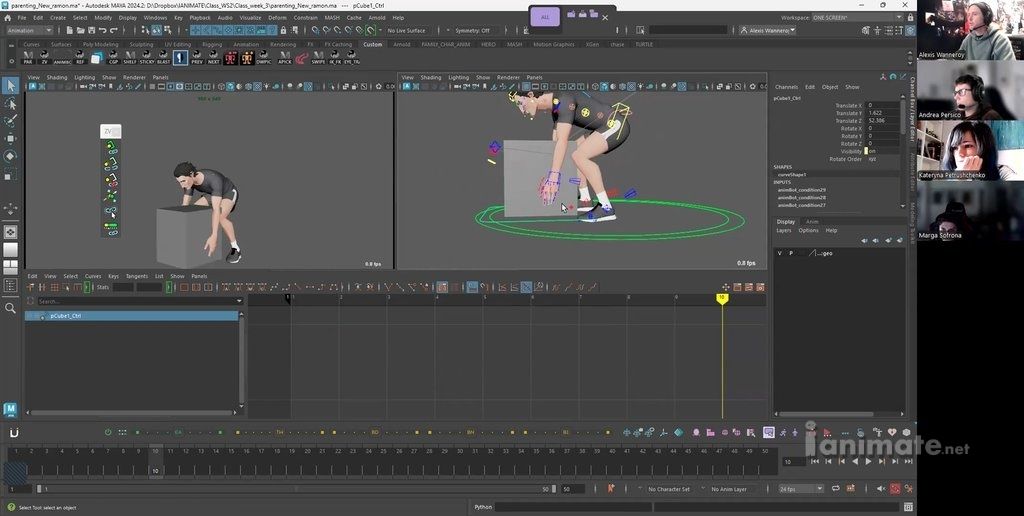Screen dimensions: 1024x516
Task: Go to start of playback range
Action: click(x=815, y=461)
